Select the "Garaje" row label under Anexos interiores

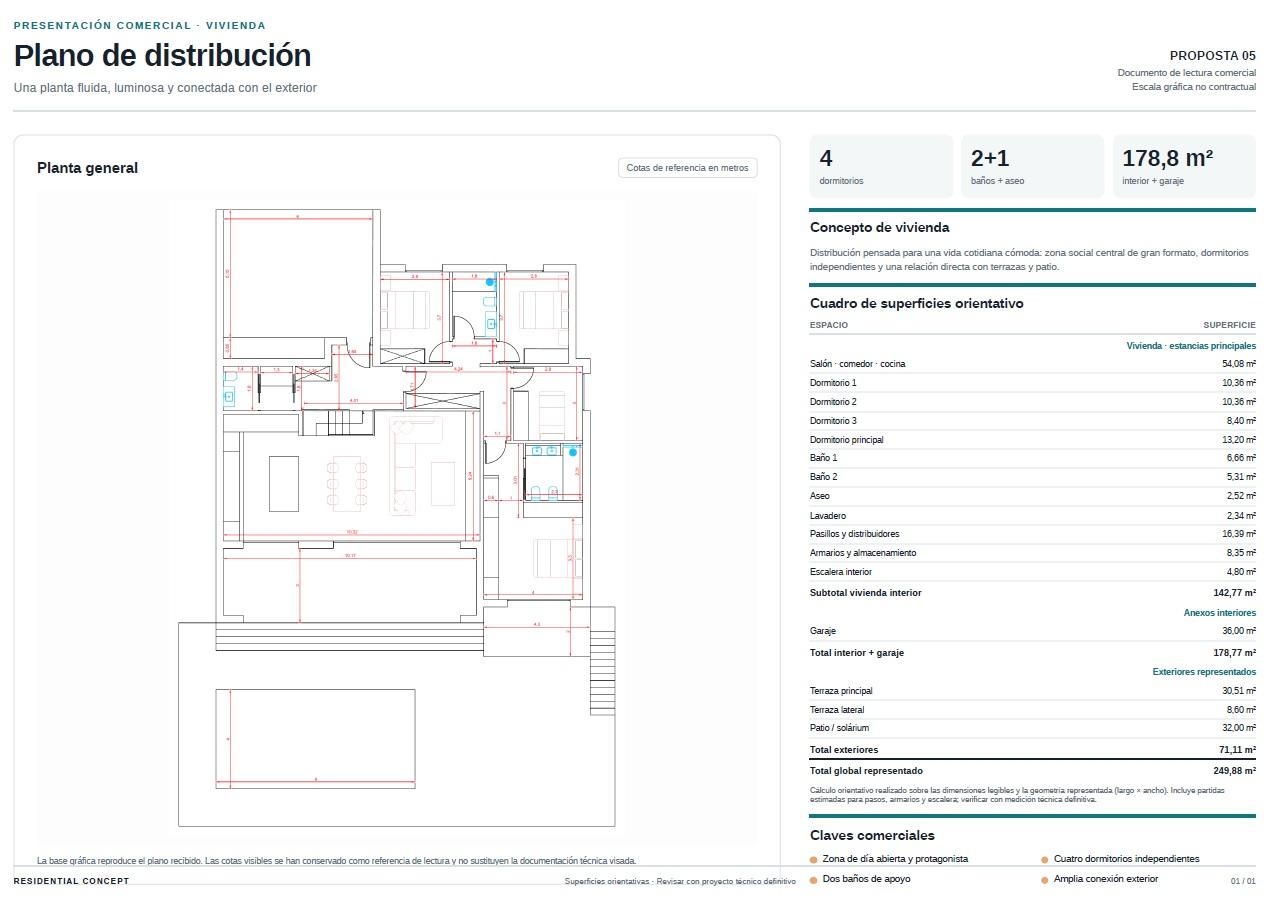click(x=823, y=631)
